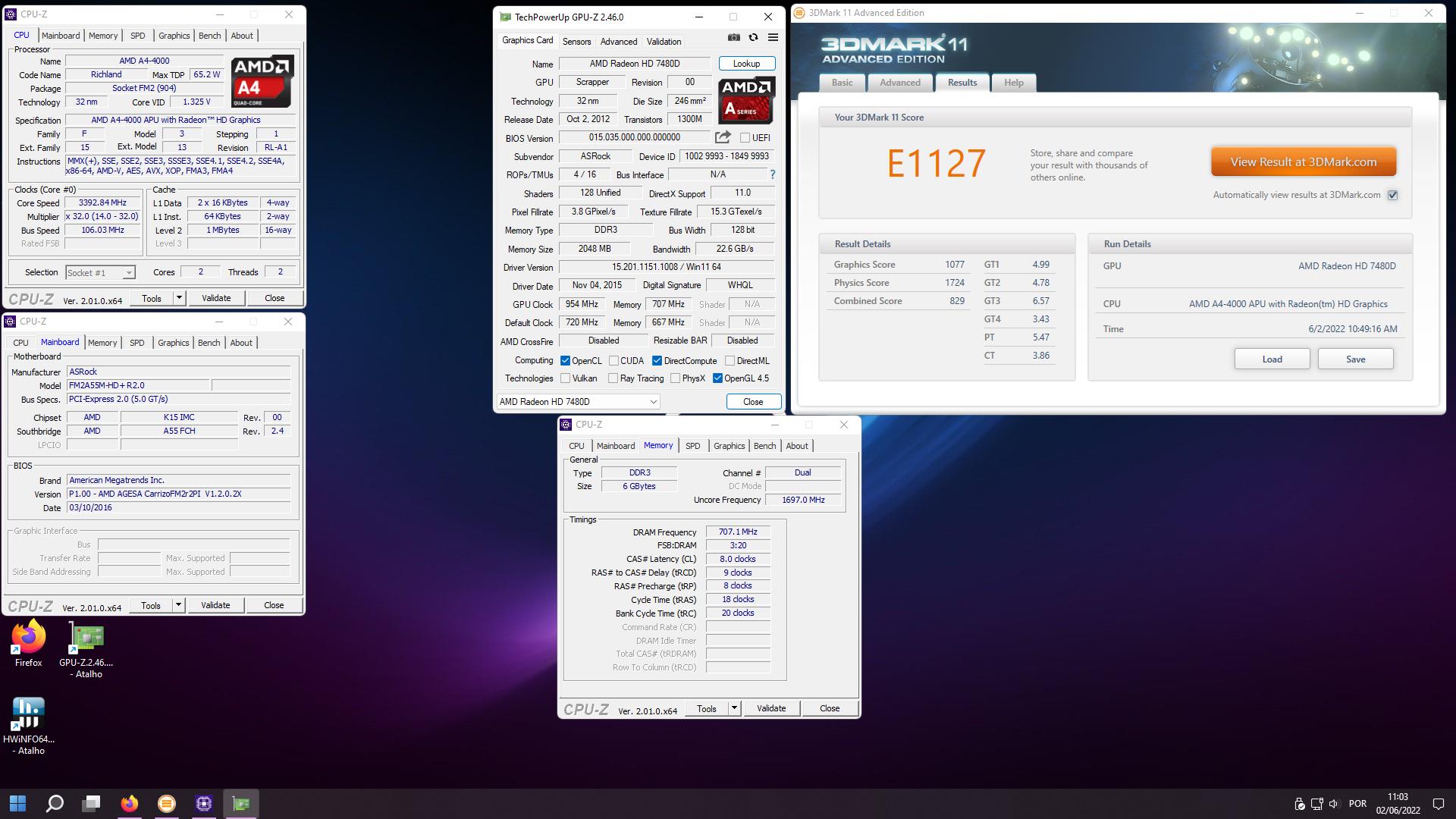The width and height of the screenshot is (1456, 819).
Task: Switch to the Sensors tab in GPU-Z
Action: pos(576,42)
